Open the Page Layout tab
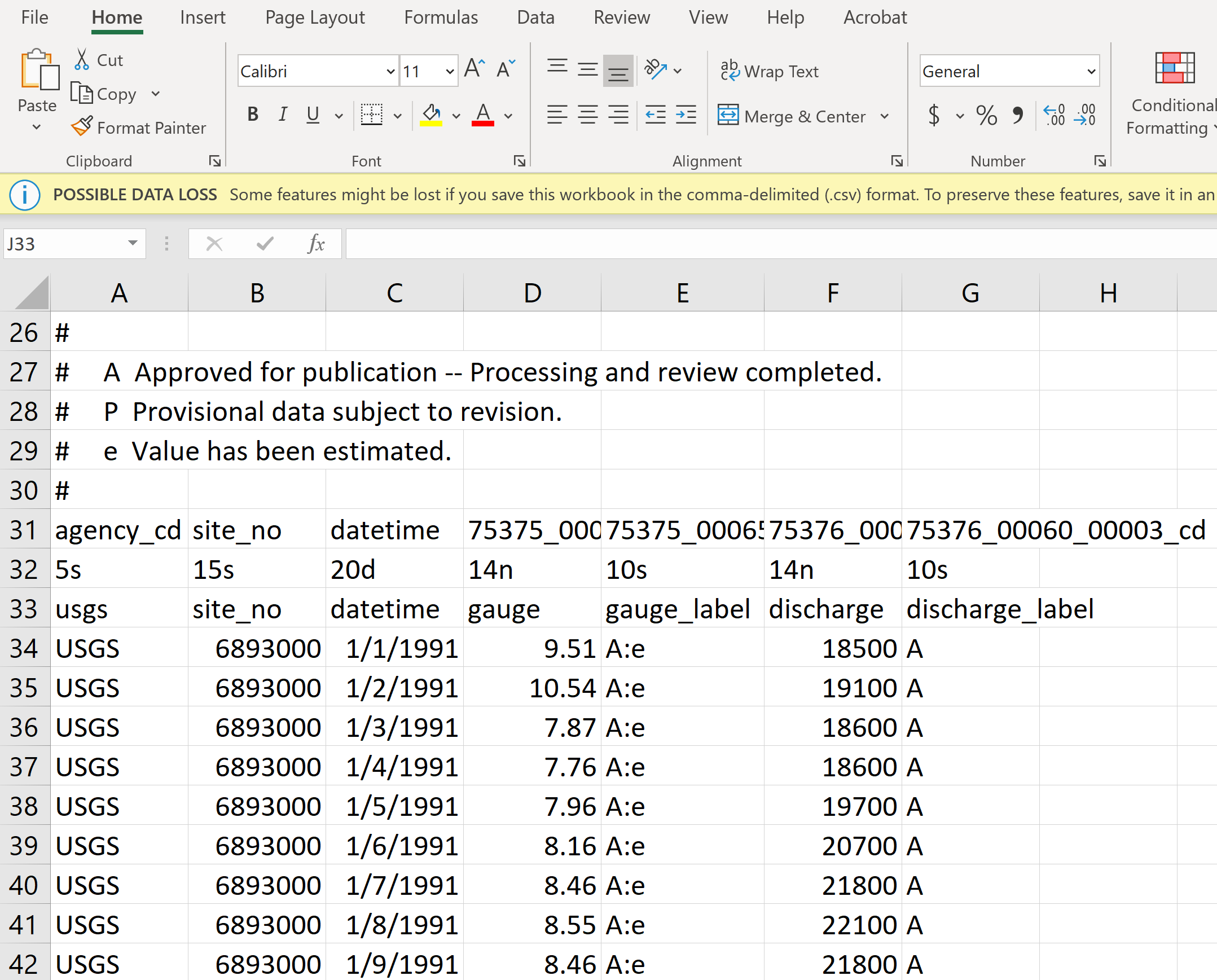This screenshot has height=980, width=1217. point(315,17)
